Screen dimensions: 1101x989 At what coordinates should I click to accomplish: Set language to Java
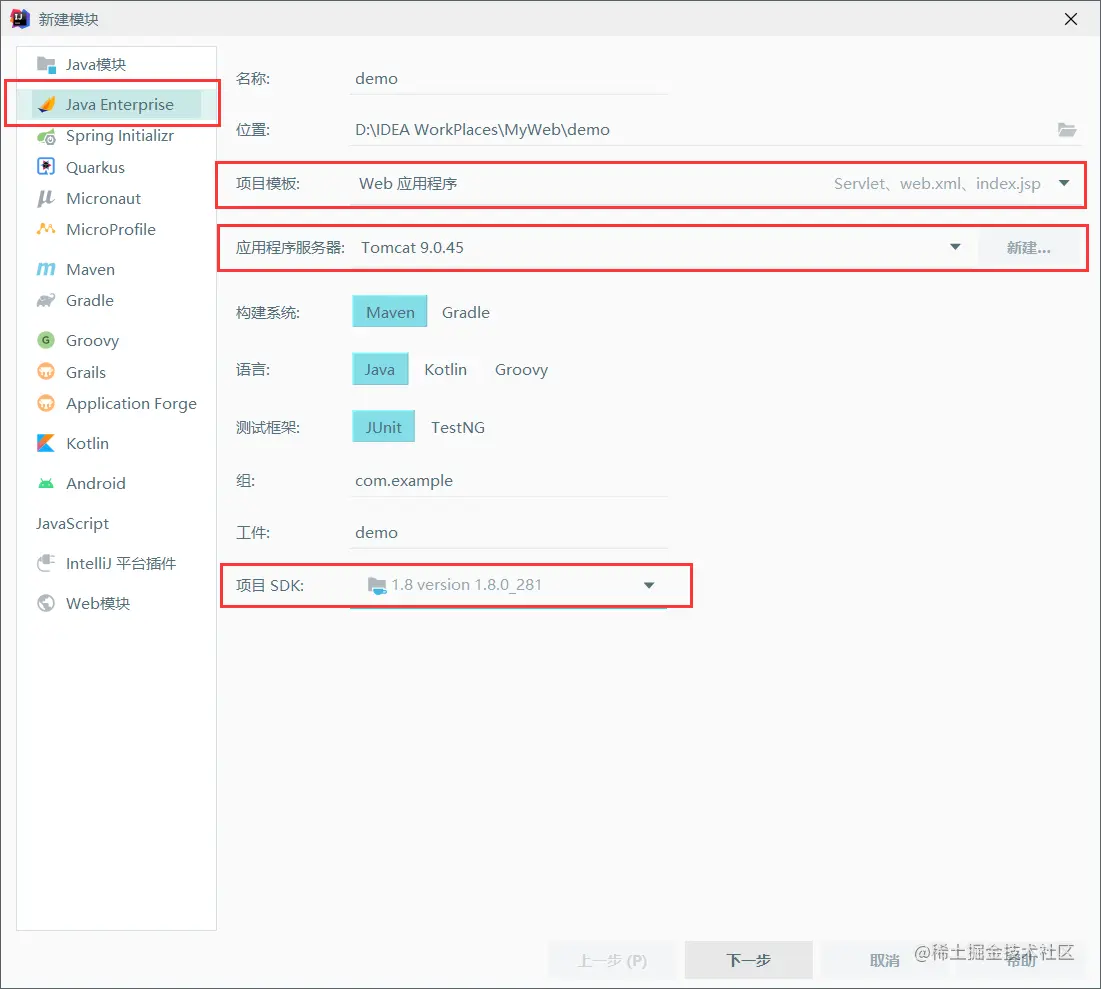[x=380, y=369]
